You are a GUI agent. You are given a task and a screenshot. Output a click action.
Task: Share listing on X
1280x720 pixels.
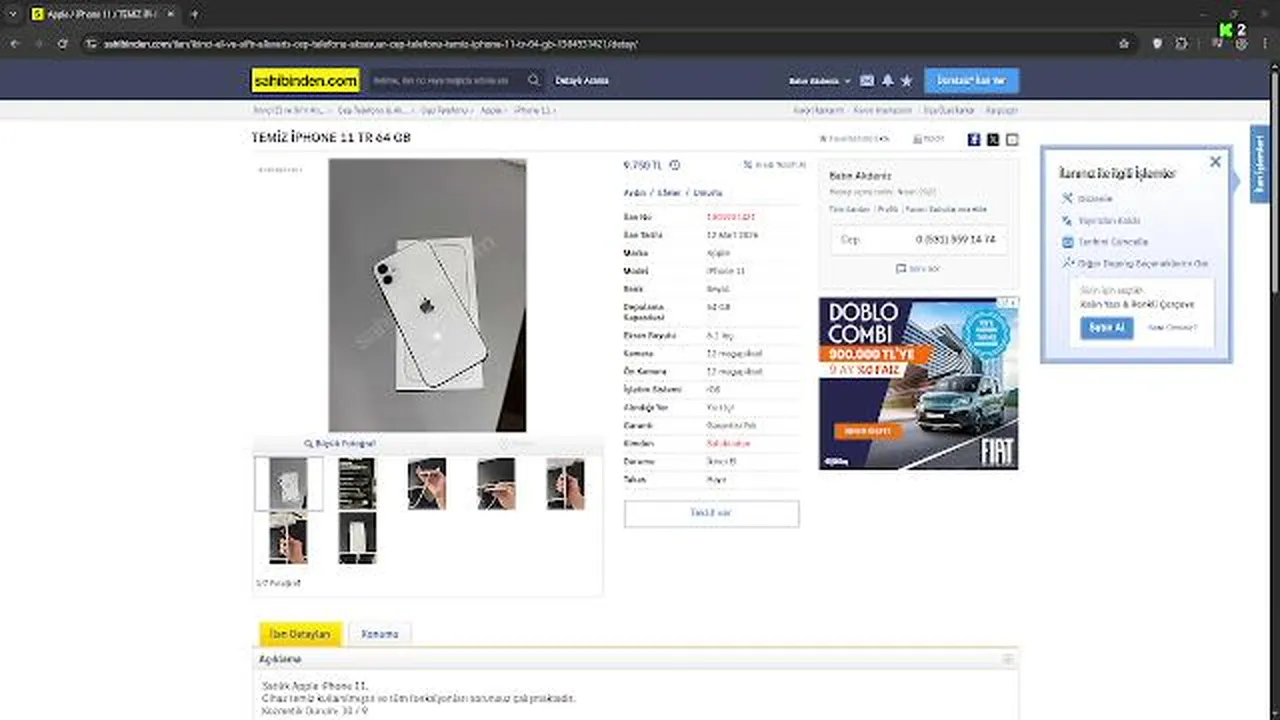993,140
